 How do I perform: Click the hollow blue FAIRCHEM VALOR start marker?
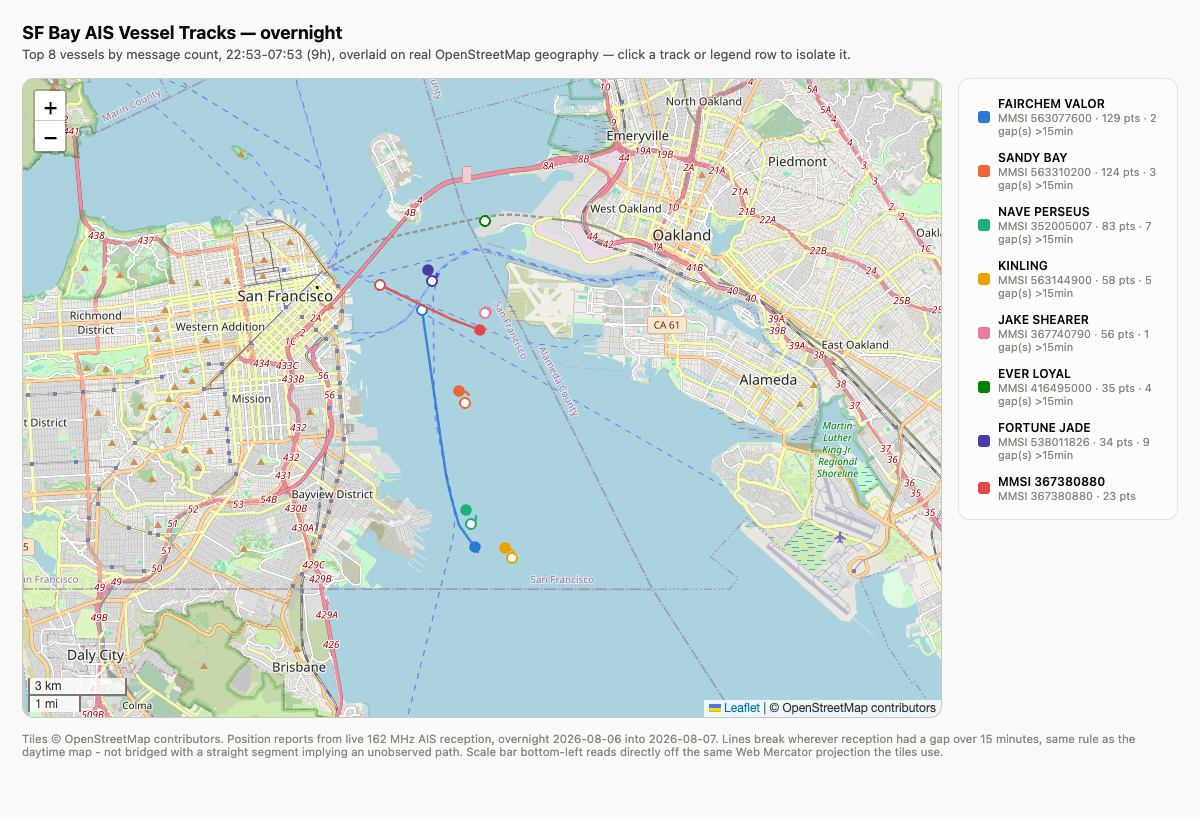(422, 311)
